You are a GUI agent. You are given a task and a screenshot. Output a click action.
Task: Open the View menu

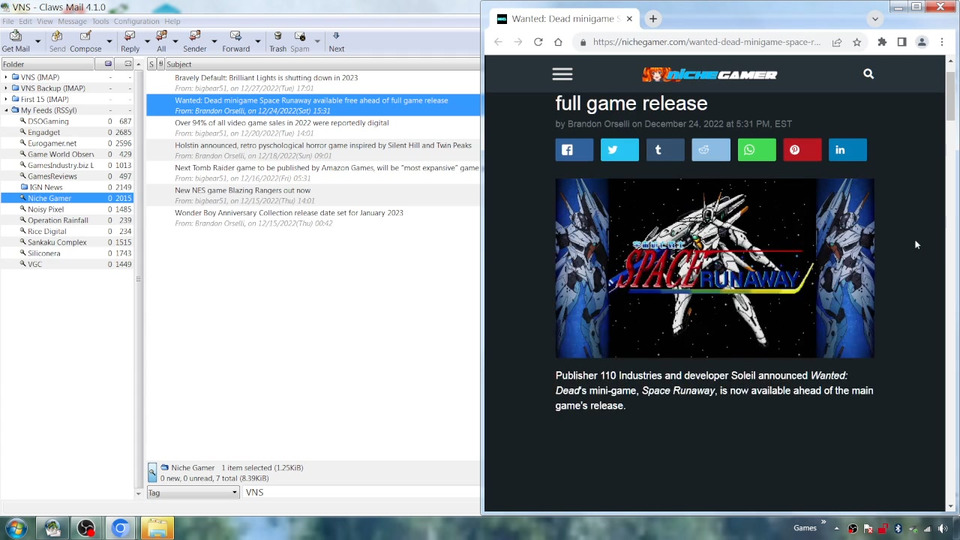tap(45, 21)
